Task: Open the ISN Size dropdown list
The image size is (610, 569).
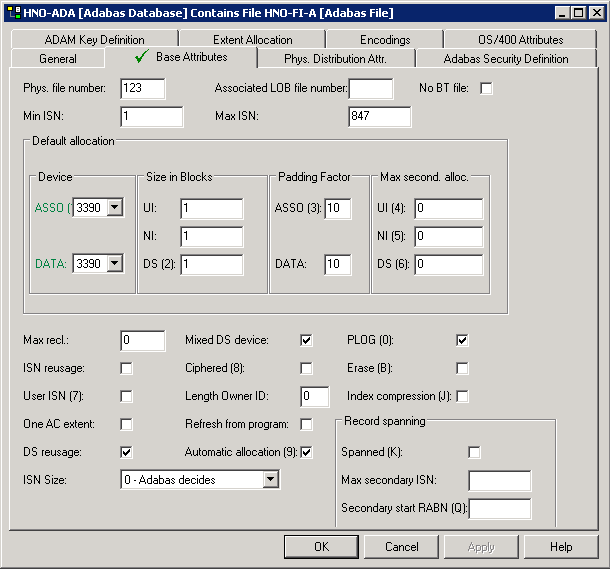Action: [270, 480]
